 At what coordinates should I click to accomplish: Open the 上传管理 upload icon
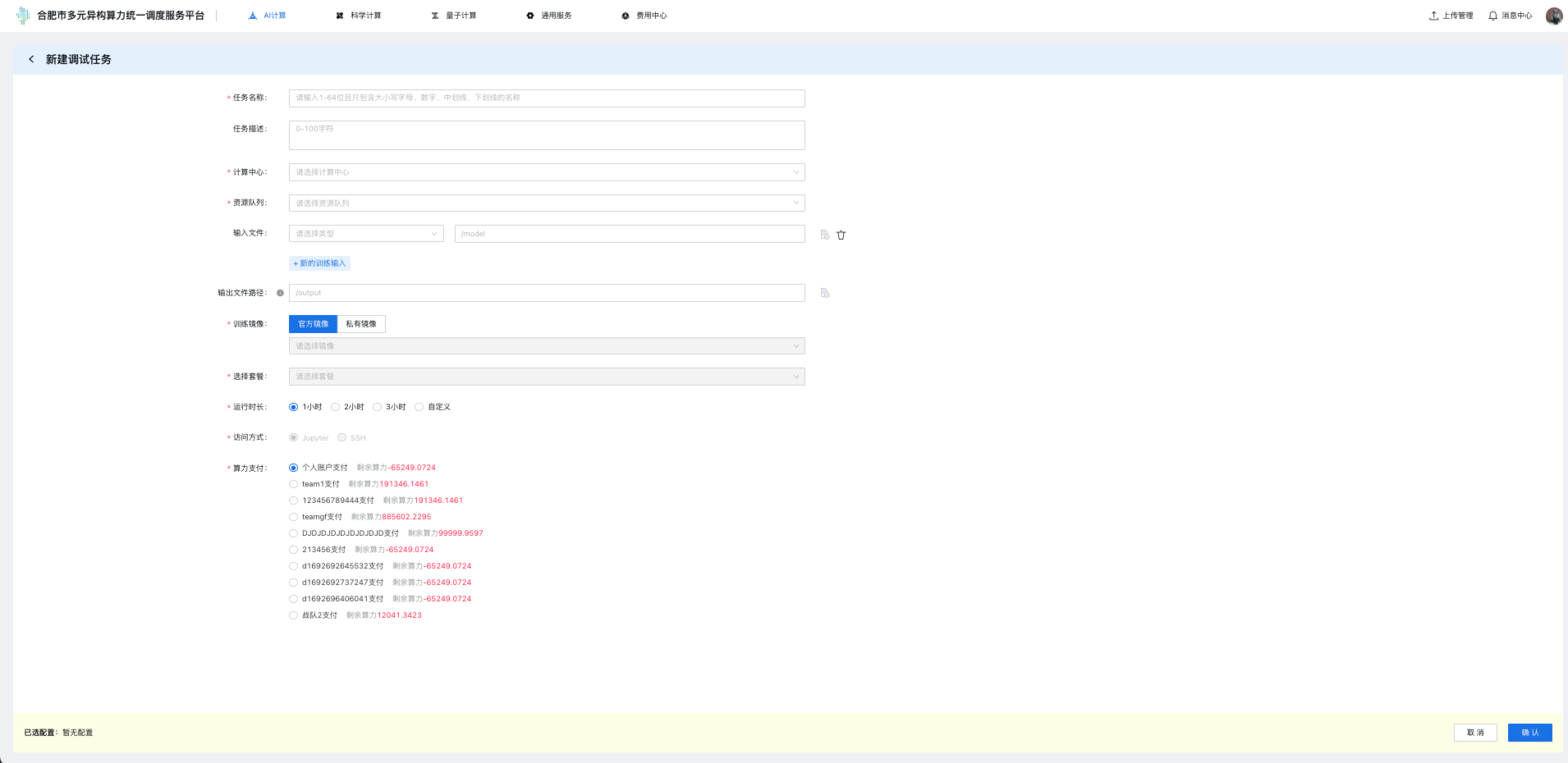(1433, 16)
